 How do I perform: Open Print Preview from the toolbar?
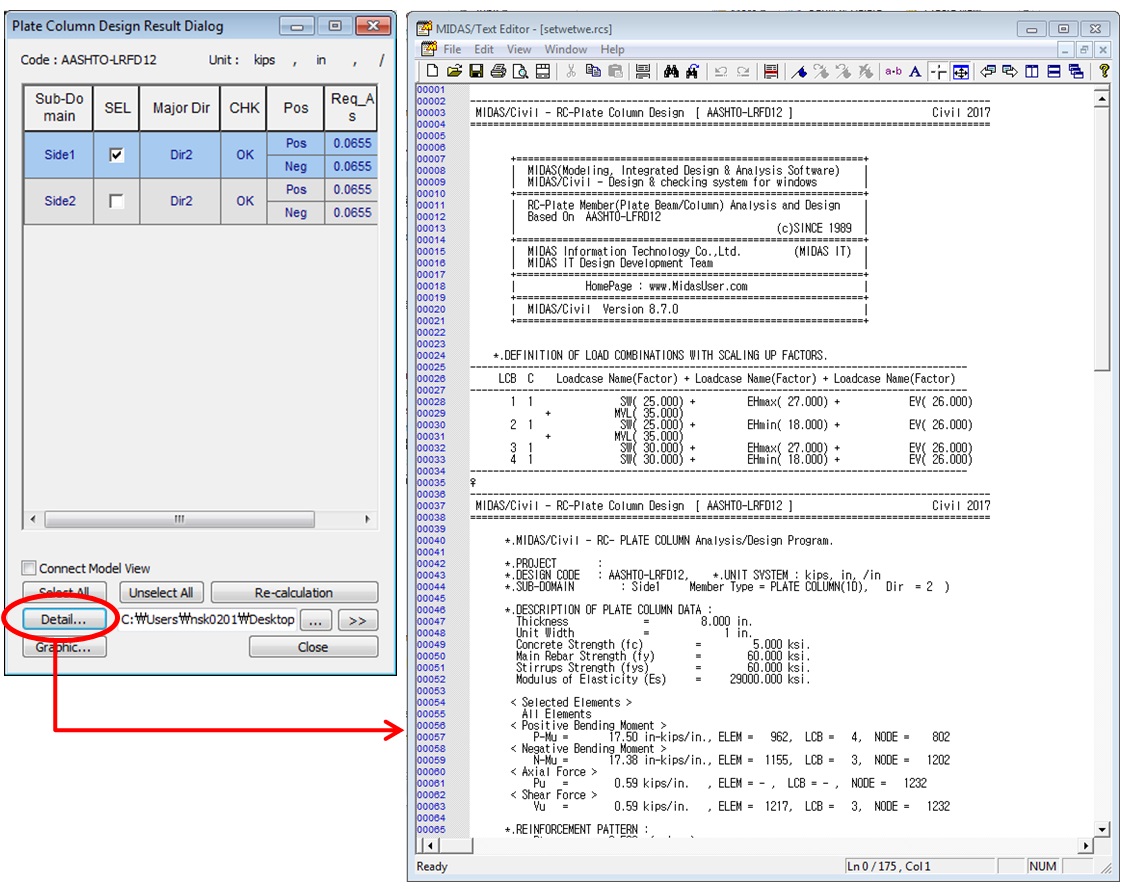(520, 71)
